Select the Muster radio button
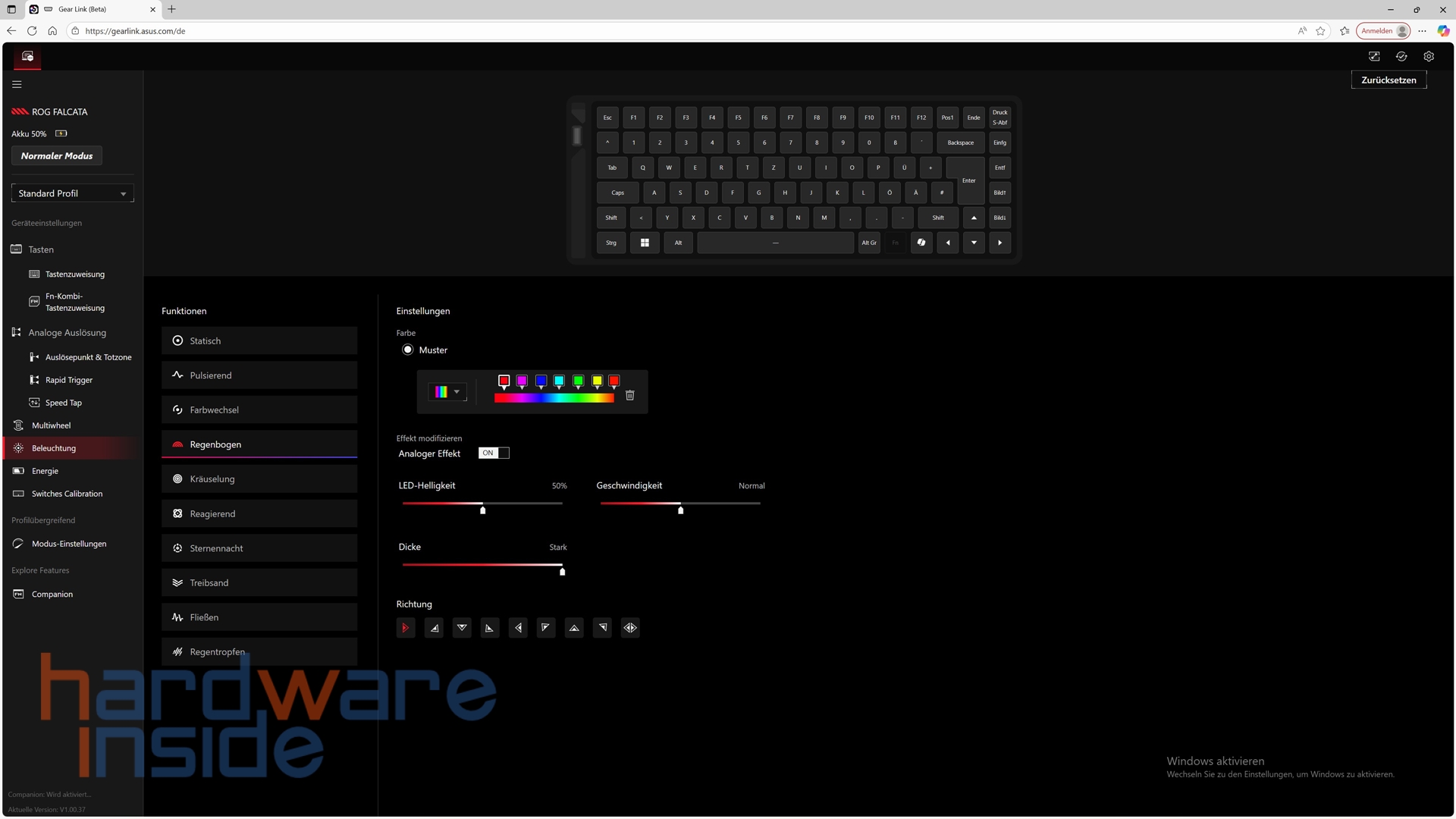Image resolution: width=1456 pixels, height=819 pixels. coord(408,350)
